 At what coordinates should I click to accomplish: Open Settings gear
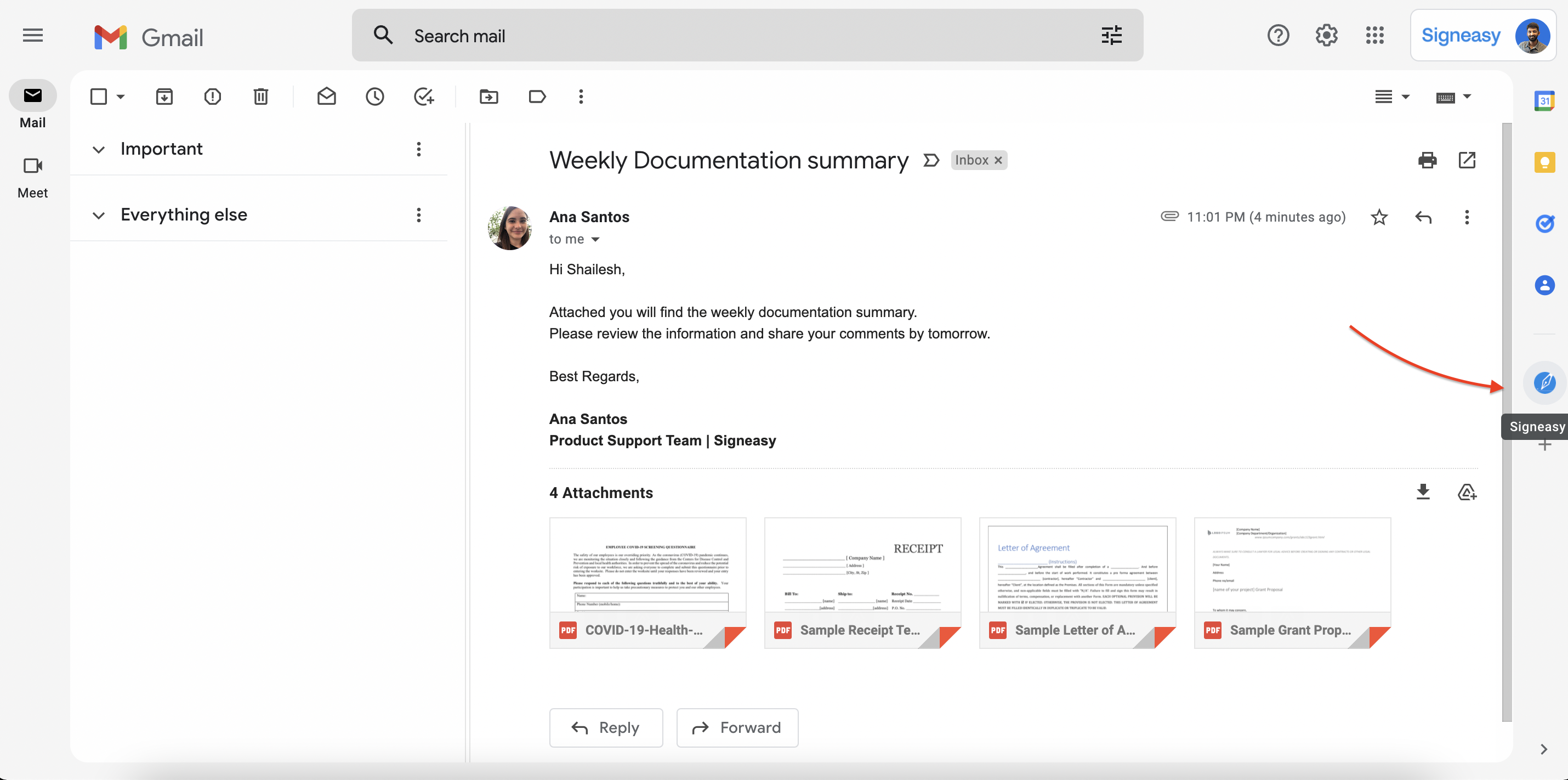[x=1326, y=35]
